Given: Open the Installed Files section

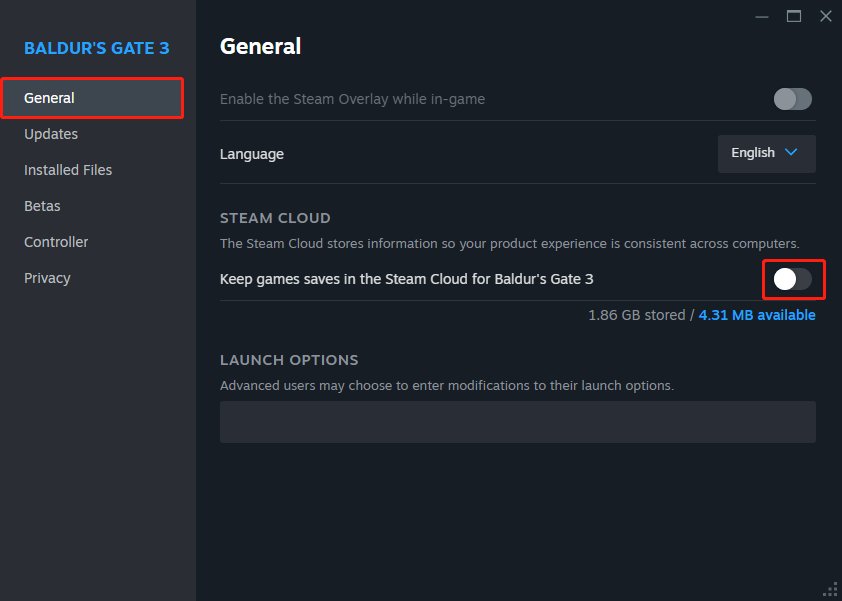Looking at the screenshot, I should (68, 170).
